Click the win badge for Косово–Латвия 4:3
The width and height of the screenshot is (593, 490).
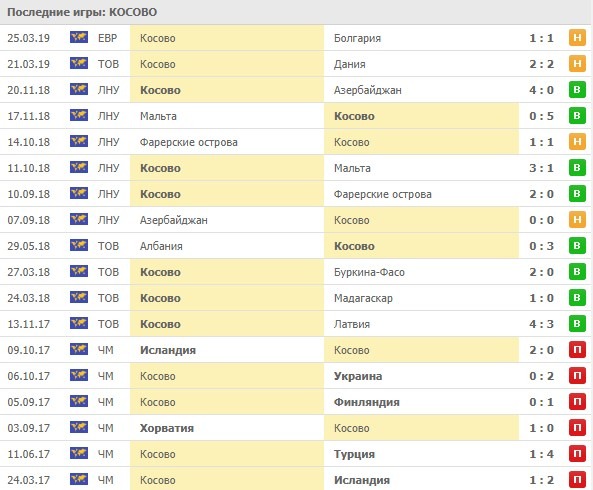click(577, 324)
